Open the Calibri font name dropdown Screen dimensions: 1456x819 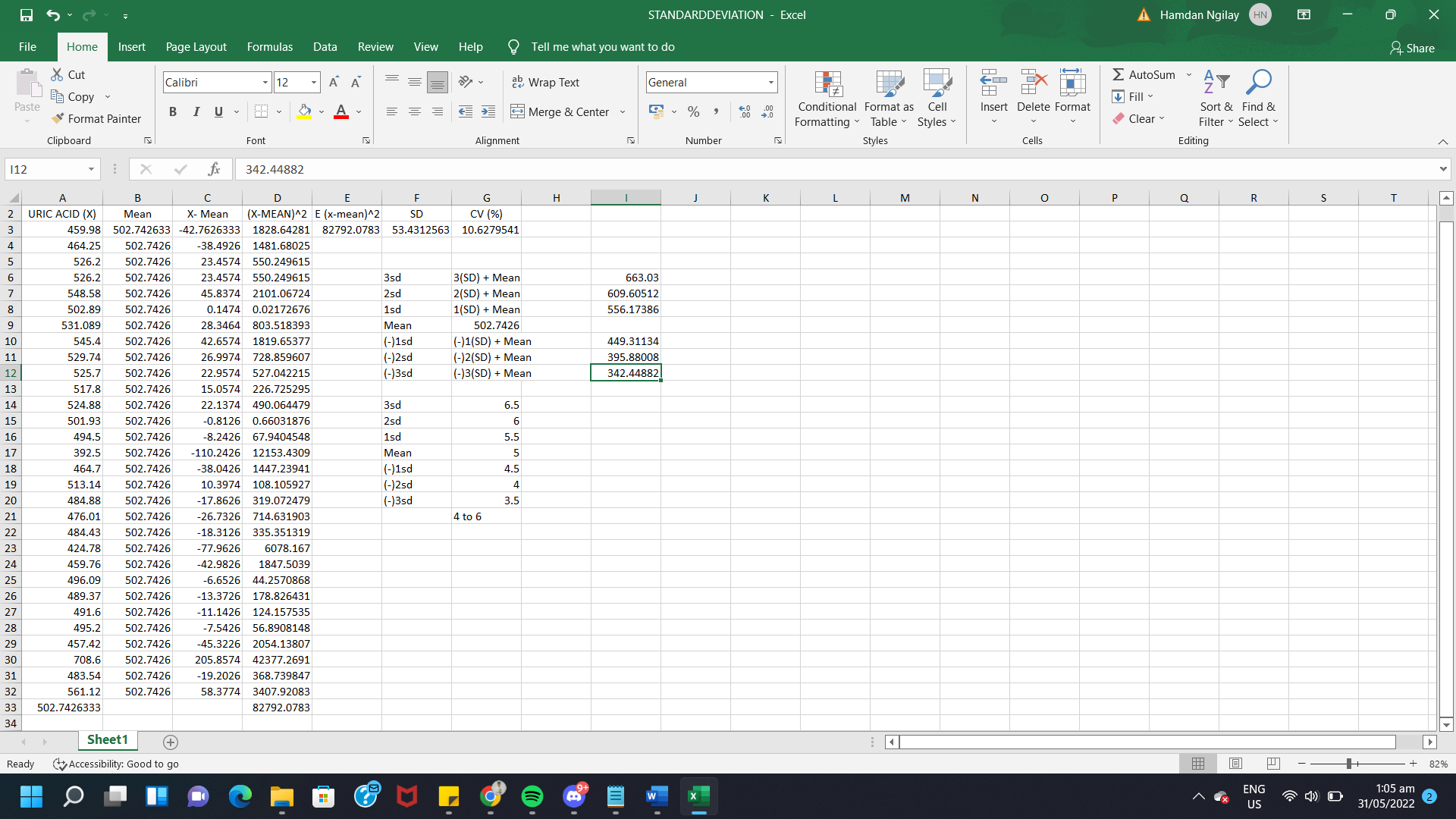click(265, 82)
